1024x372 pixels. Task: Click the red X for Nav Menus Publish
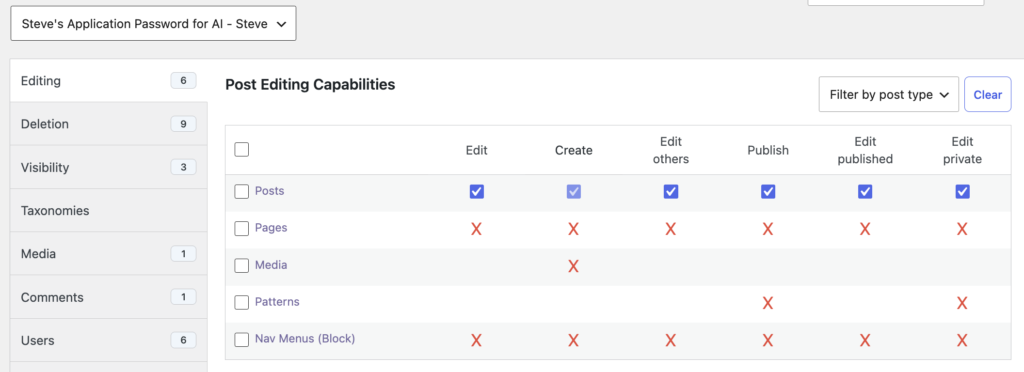pyautogui.click(x=768, y=340)
